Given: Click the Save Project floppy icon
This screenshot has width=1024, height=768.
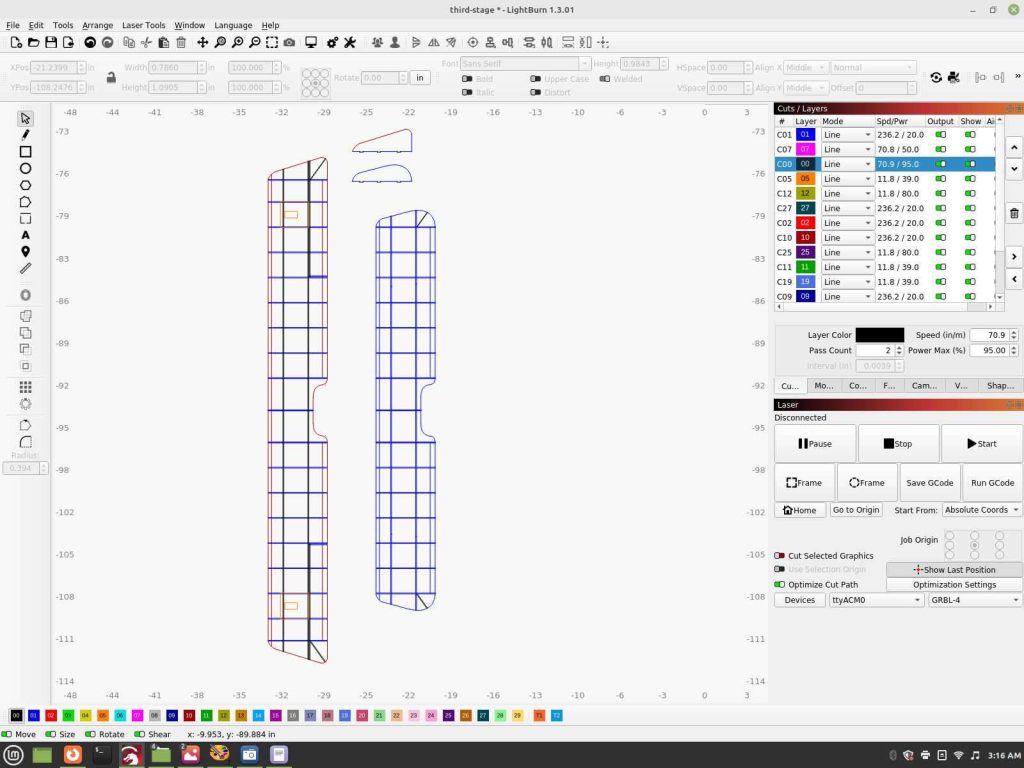Looking at the screenshot, I should [51, 43].
